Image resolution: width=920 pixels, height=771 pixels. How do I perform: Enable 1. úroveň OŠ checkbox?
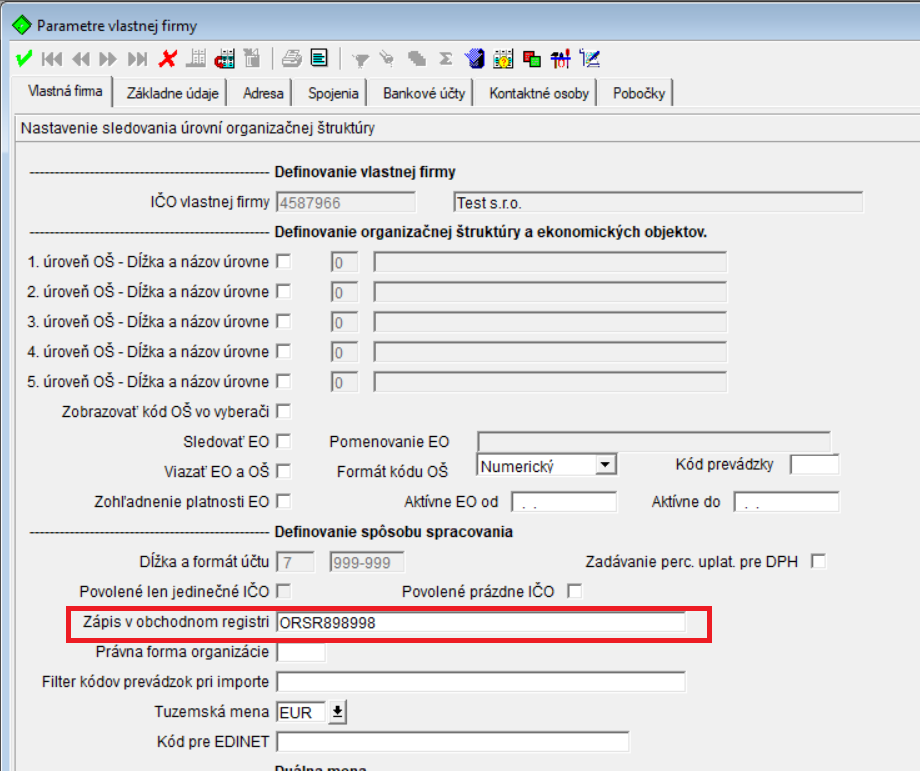click(283, 261)
